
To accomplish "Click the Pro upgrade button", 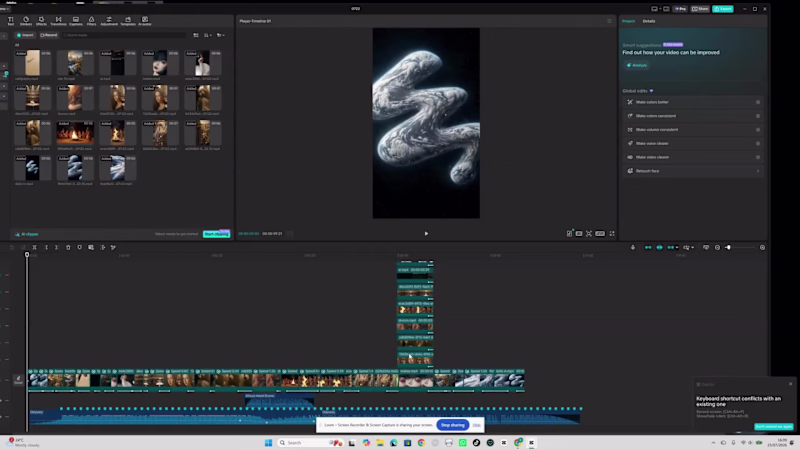I will [680, 9].
